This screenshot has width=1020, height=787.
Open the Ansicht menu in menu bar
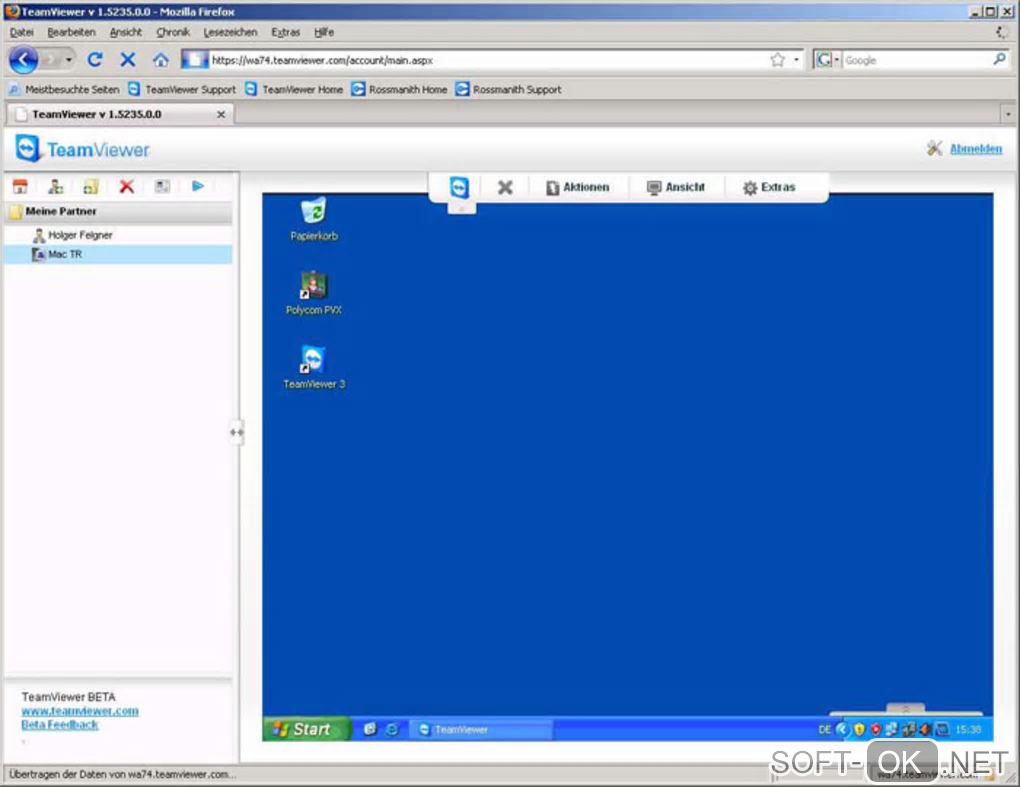point(126,32)
